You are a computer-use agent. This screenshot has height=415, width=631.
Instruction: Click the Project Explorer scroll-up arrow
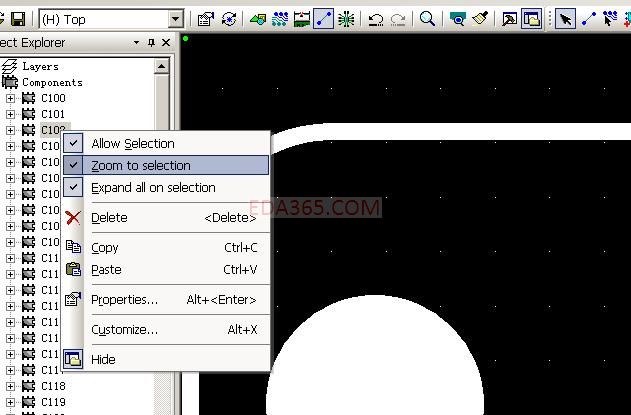[162, 66]
